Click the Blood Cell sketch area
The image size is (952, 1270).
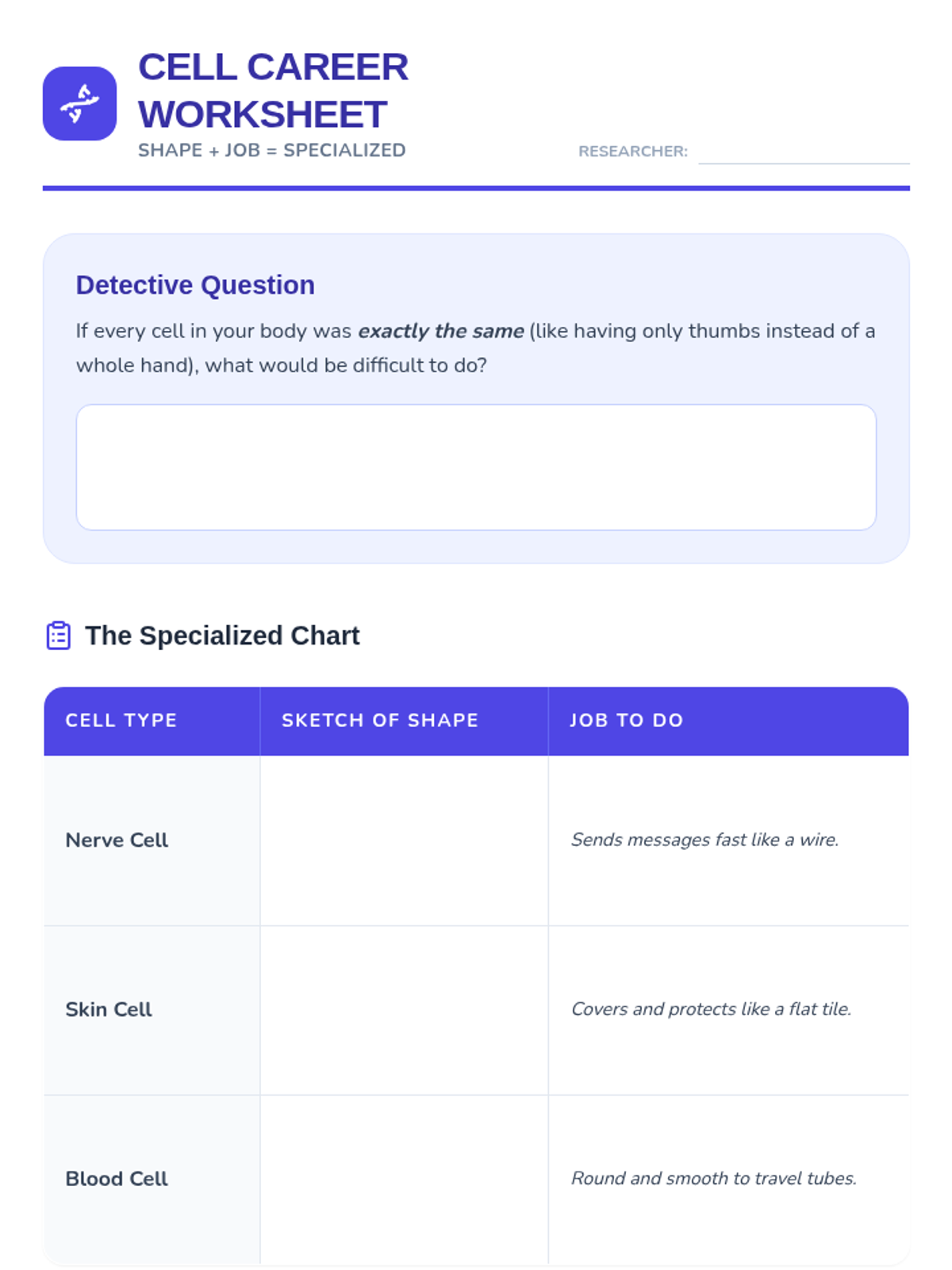pyautogui.click(x=404, y=1179)
